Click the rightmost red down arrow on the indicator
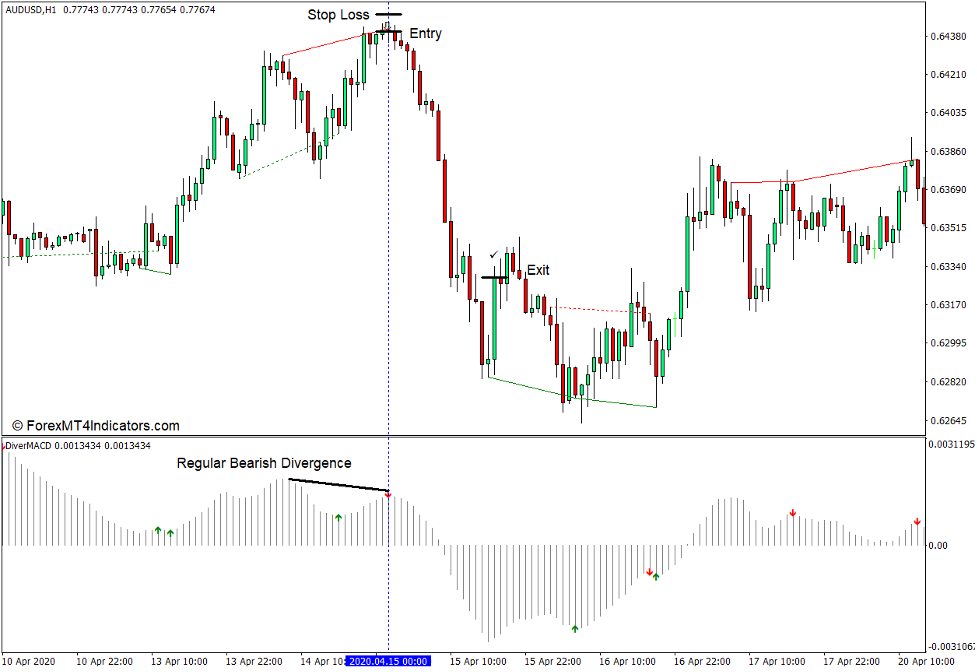This screenshot has width=977, height=672. click(918, 521)
